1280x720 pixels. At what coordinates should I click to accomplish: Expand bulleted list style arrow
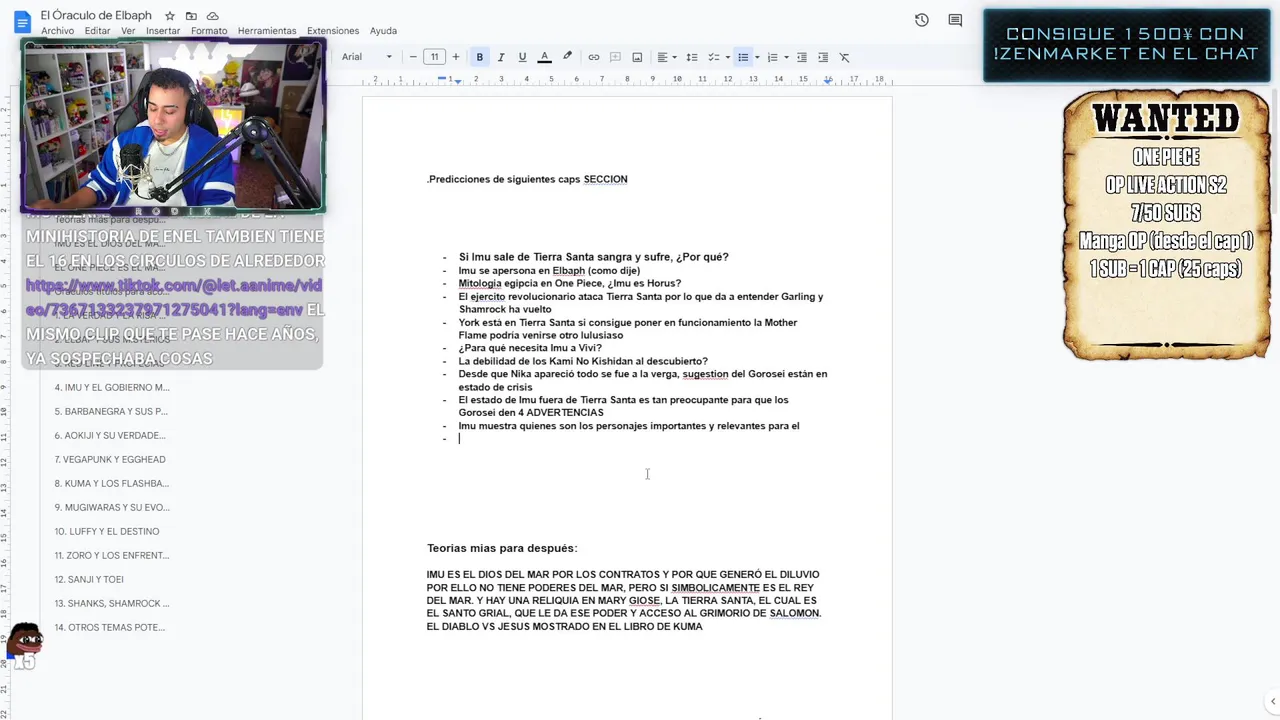tap(757, 57)
